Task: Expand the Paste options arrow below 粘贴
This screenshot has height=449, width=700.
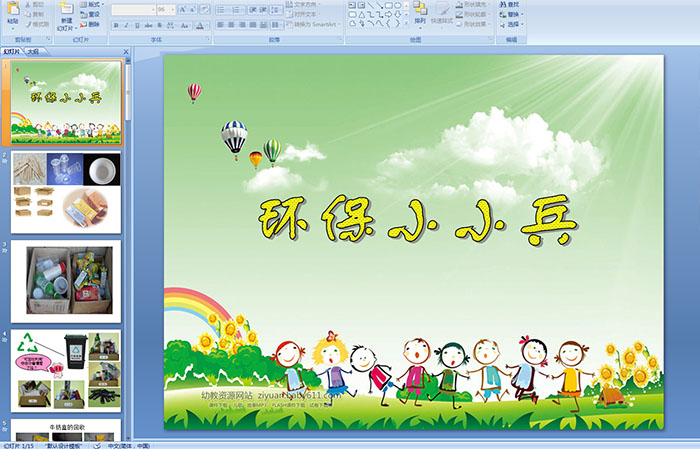Action: 13,29
